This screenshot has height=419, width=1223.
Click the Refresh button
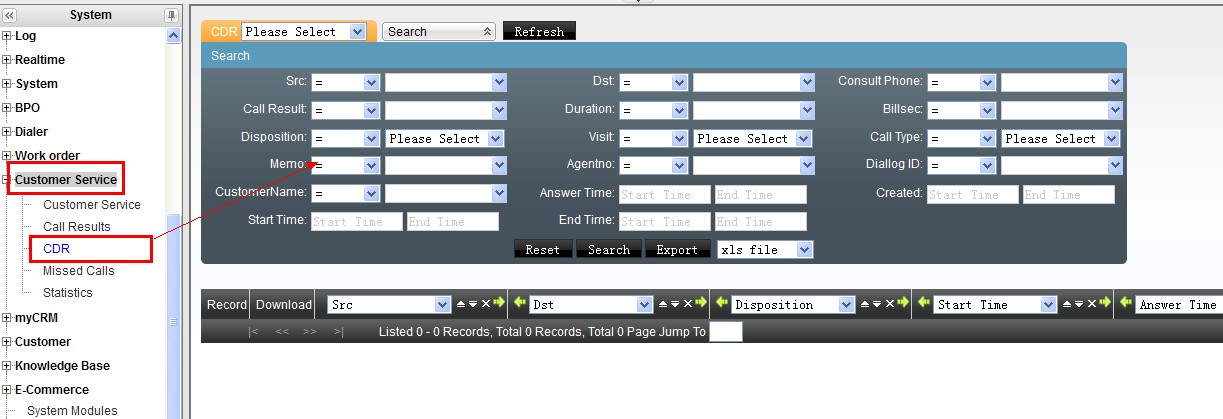point(539,32)
